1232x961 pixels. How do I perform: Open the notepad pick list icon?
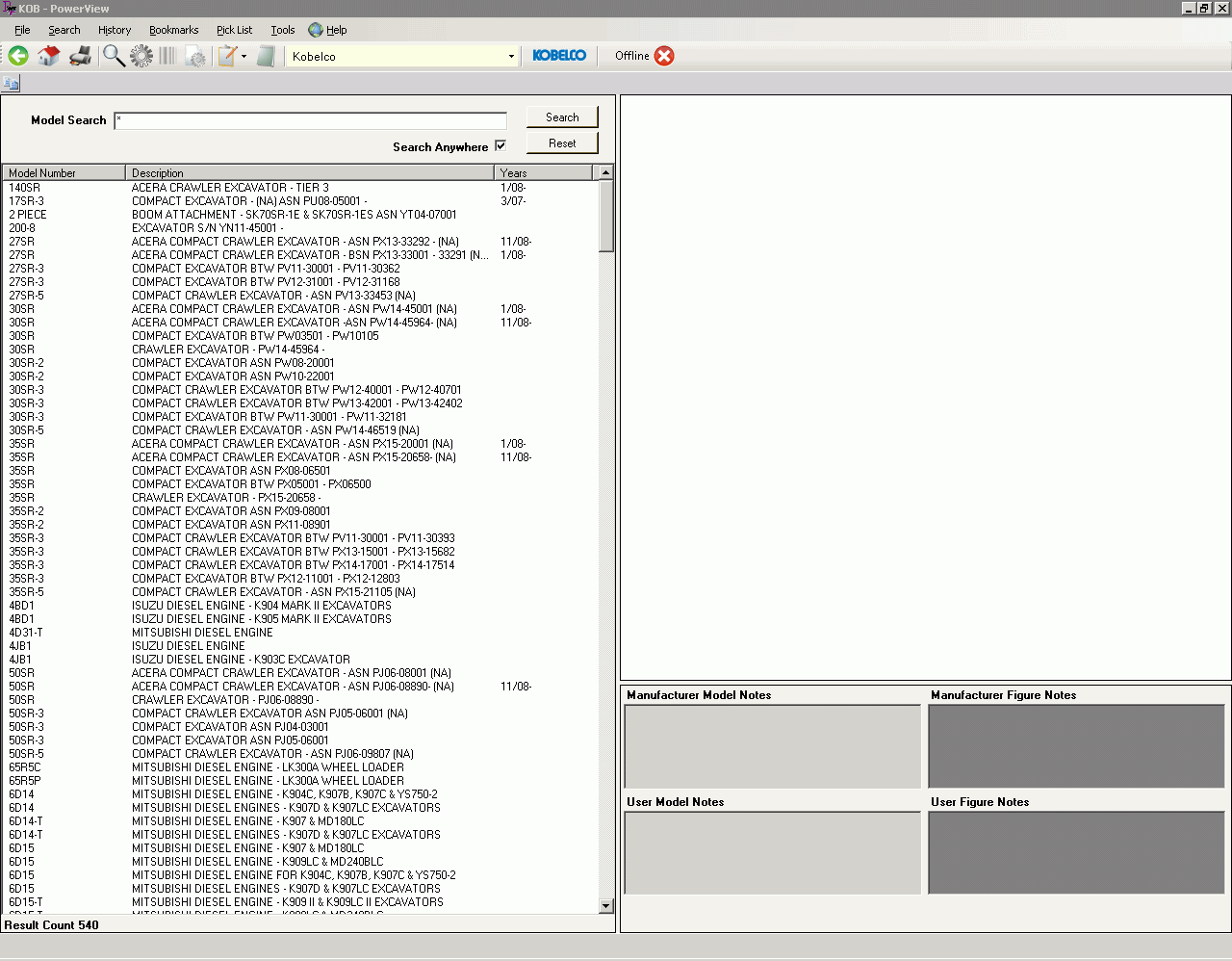click(227, 56)
